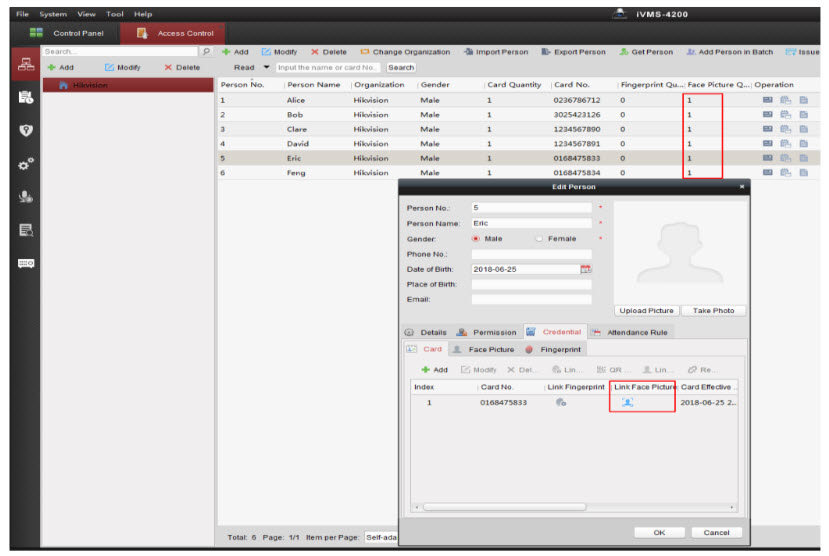Select the Female gender radio button
This screenshot has height=556, width=829.
point(539,239)
